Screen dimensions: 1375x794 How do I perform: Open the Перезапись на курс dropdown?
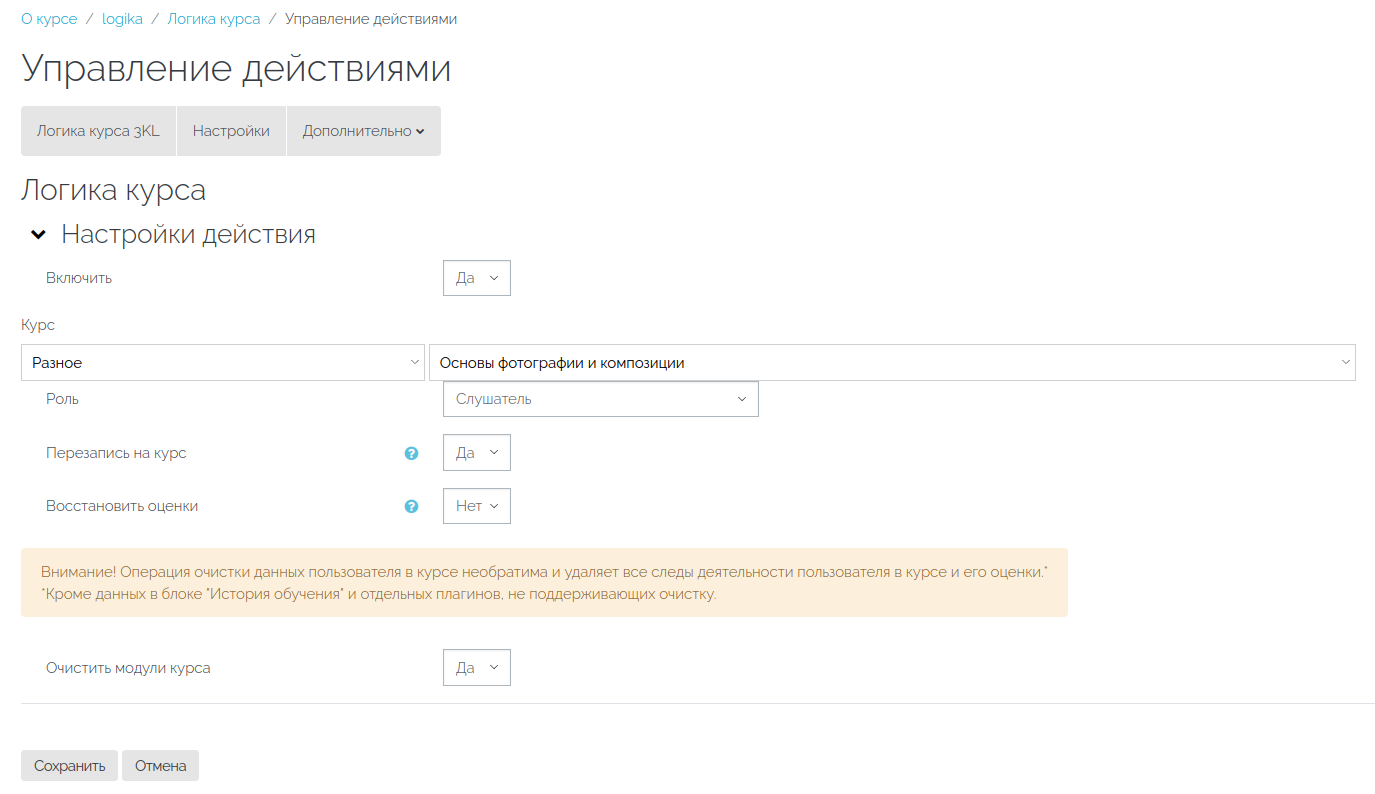pos(476,453)
